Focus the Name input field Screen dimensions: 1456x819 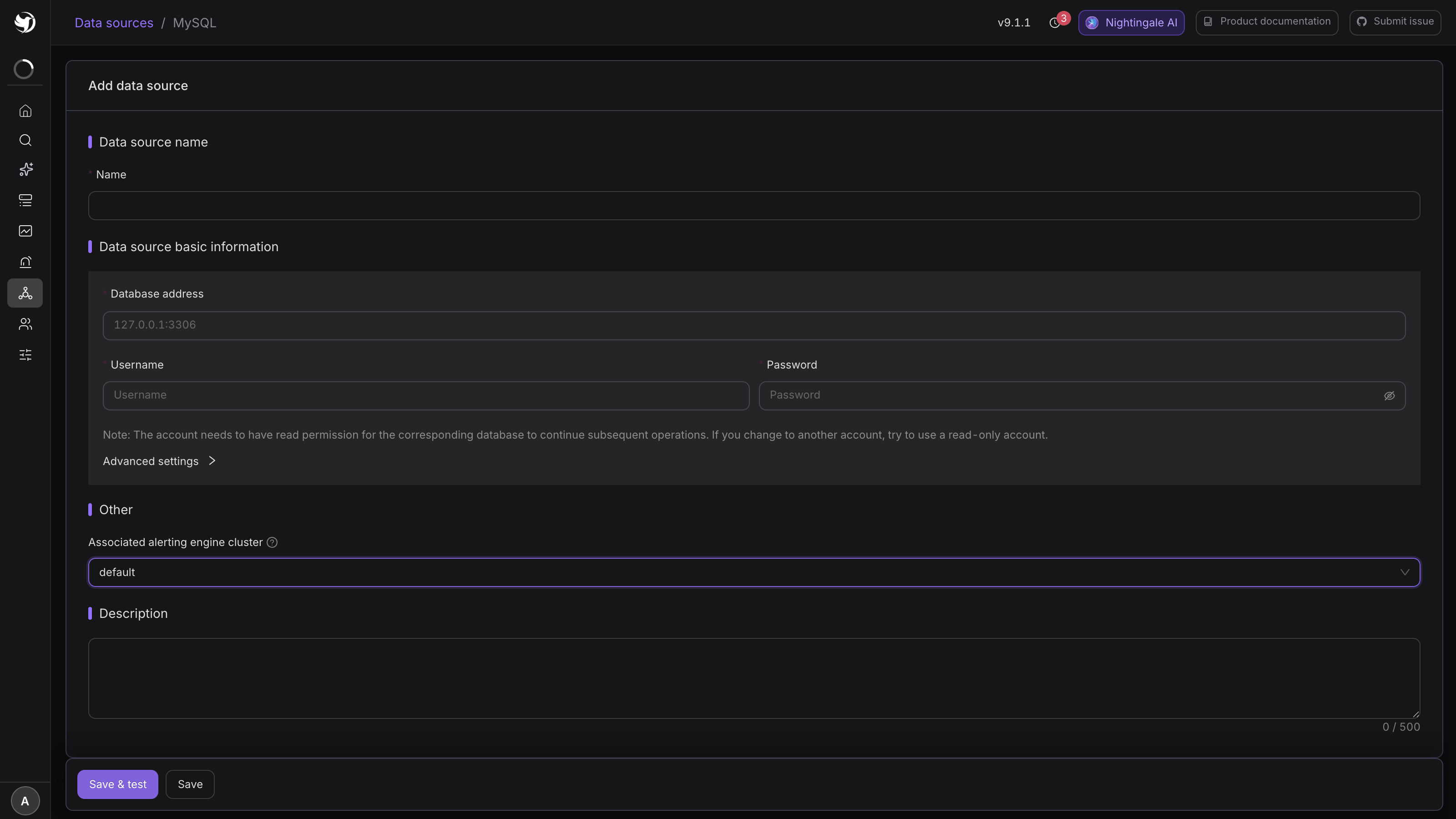[x=754, y=206]
